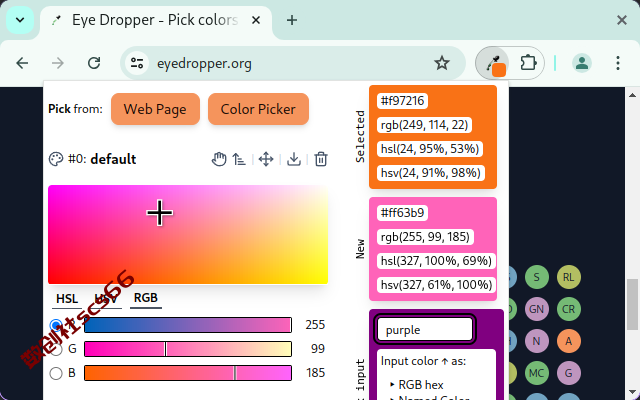Click the new color hex #ff63b9 chip
Image resolution: width=640 pixels, height=400 pixels.
(x=402, y=213)
